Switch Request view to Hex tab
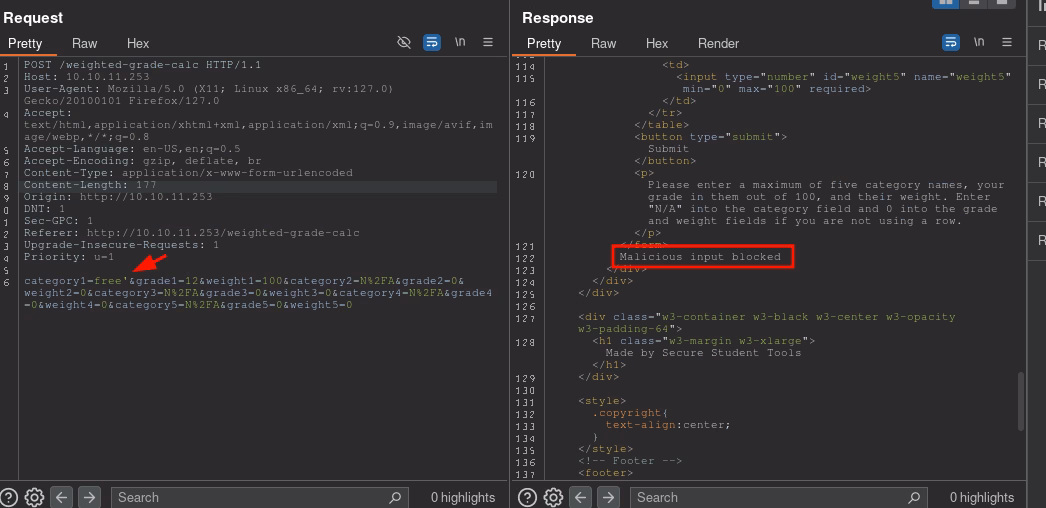 click(x=138, y=43)
